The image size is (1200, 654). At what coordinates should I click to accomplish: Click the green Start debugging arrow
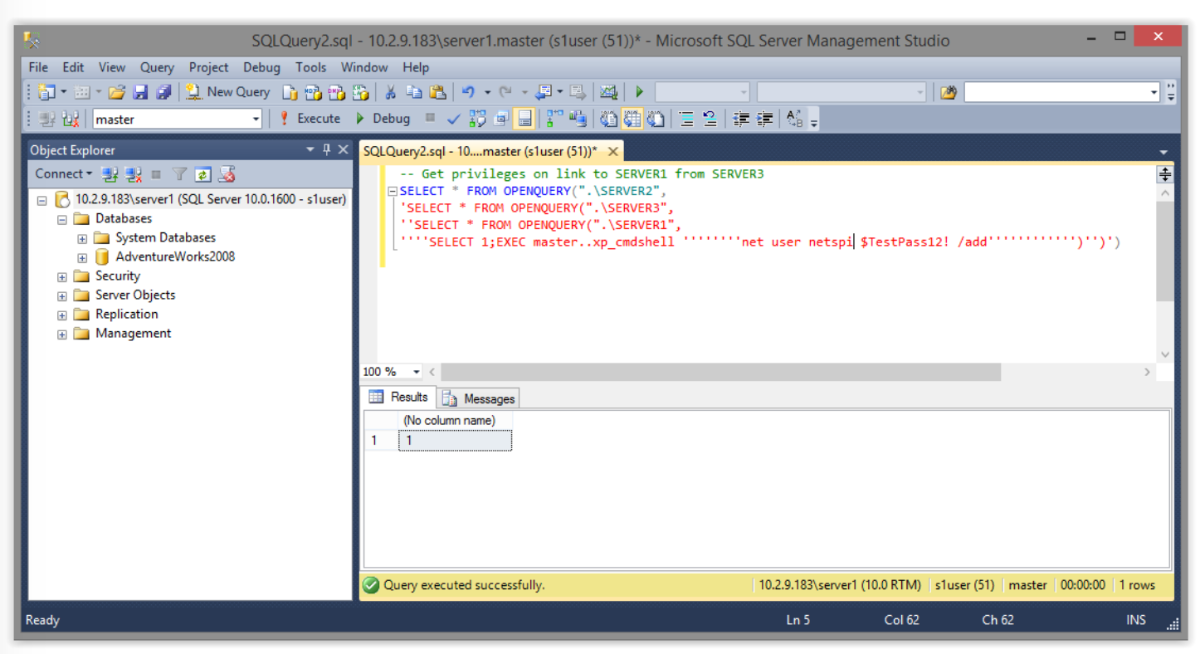[x=639, y=92]
